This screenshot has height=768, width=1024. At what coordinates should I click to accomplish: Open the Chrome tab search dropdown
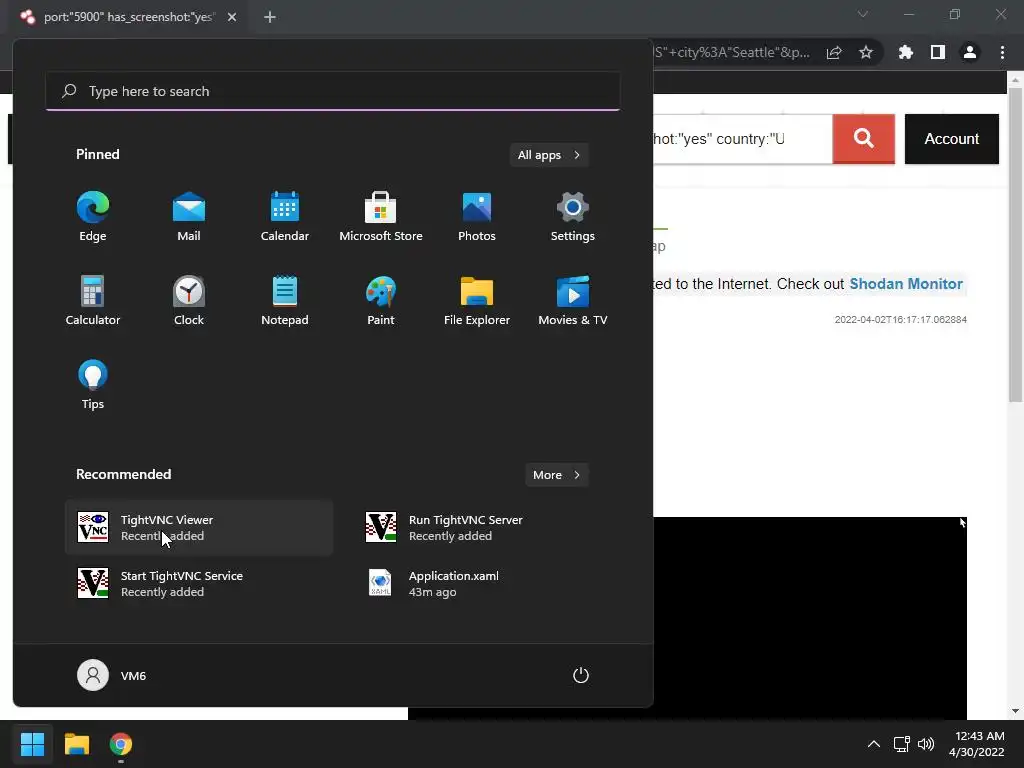point(863,14)
